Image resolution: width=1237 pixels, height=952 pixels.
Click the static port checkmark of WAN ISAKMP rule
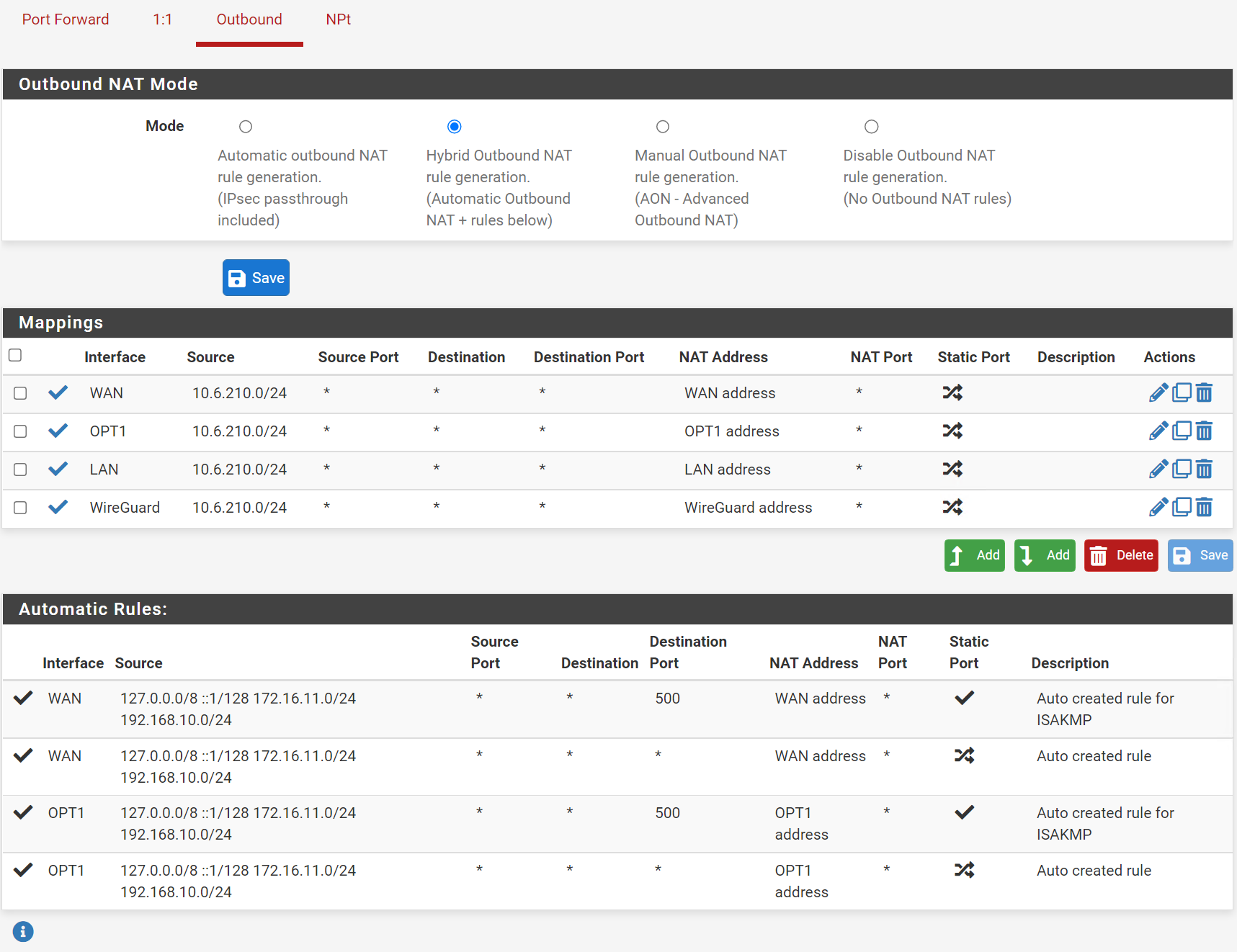(x=965, y=698)
